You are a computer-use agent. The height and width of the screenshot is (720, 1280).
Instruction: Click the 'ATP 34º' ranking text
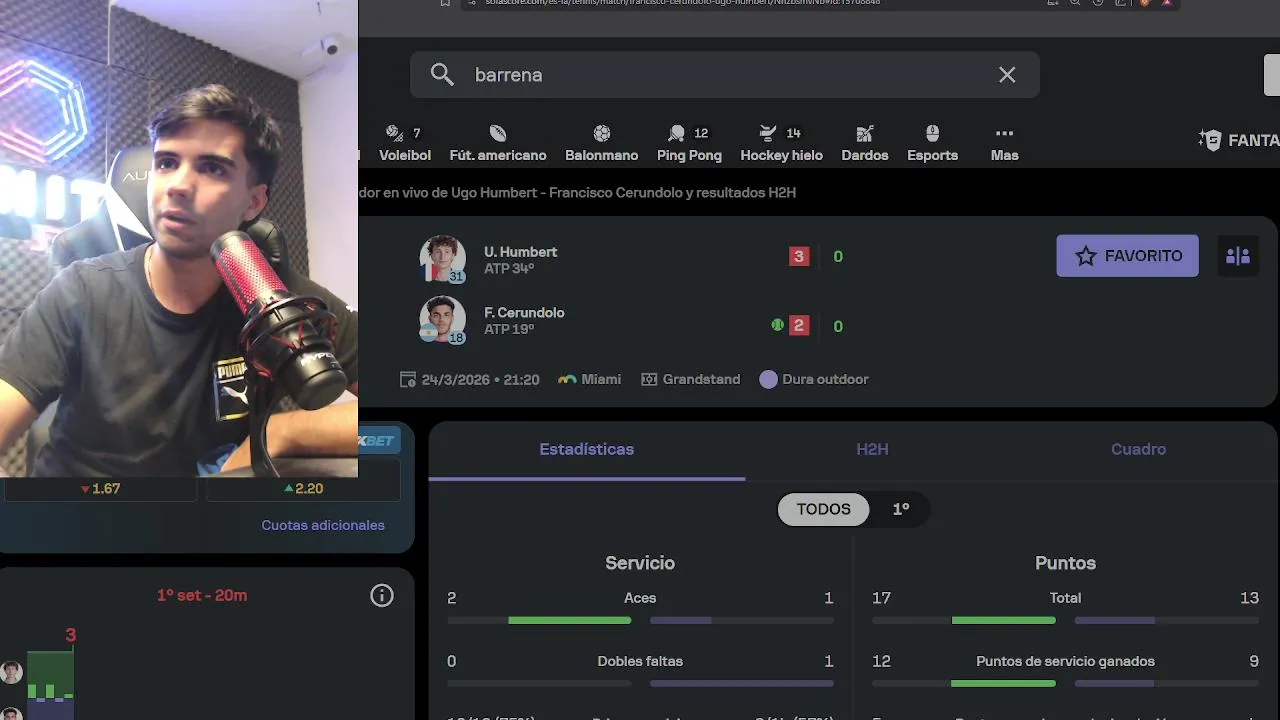click(509, 269)
